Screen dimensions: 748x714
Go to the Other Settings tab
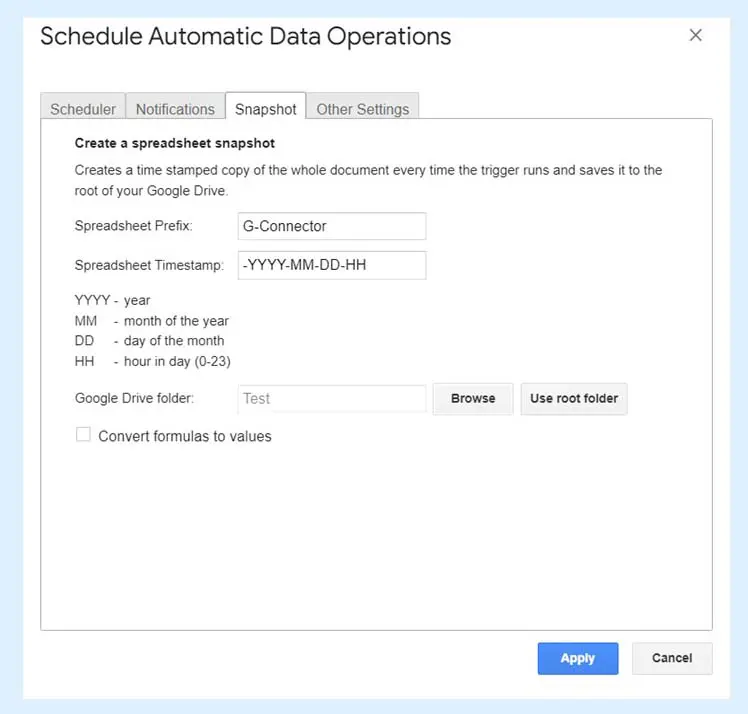(362, 109)
